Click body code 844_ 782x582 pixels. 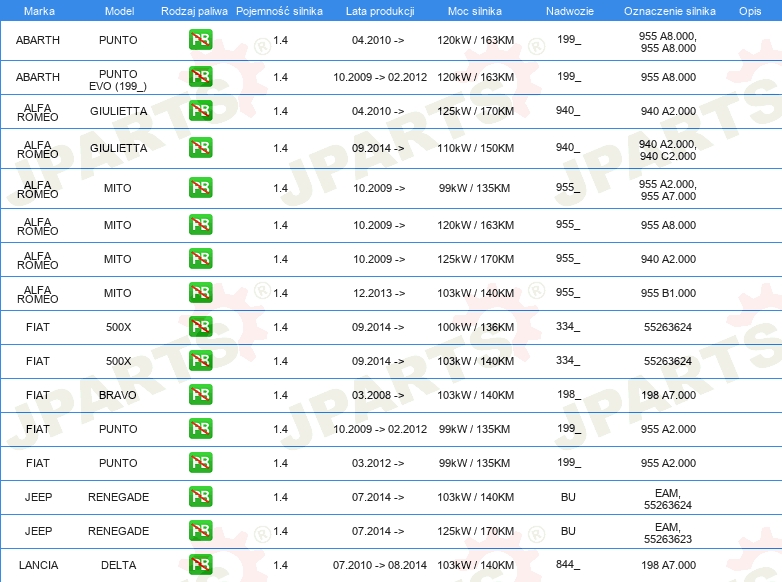568,565
